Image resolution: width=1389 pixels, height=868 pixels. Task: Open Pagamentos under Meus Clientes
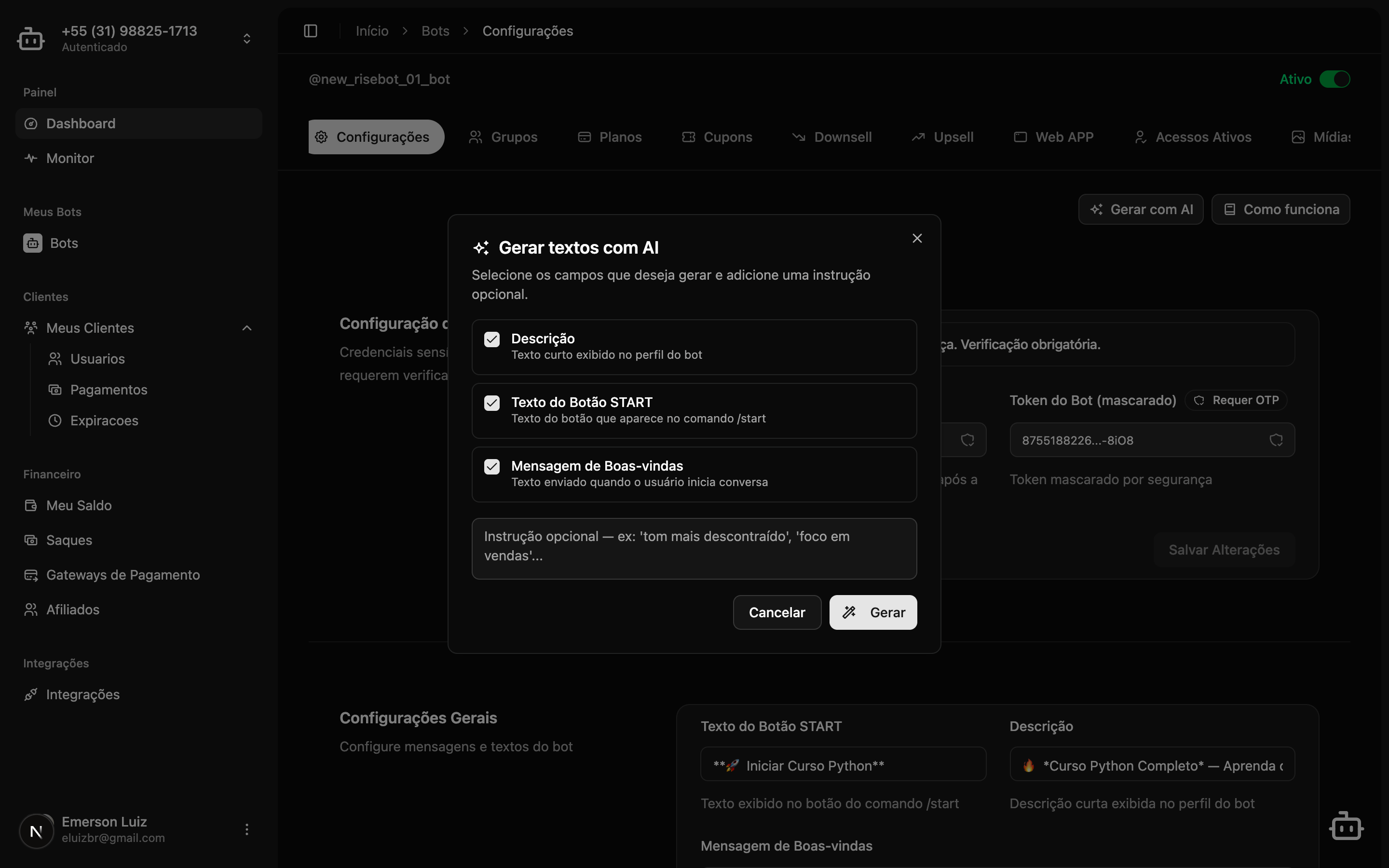109,390
